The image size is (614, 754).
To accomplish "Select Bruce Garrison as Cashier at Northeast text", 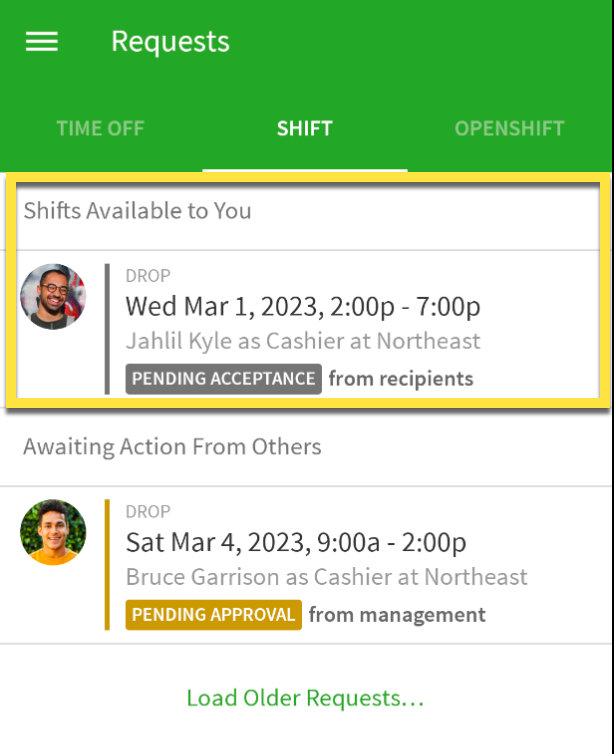I will (326, 577).
